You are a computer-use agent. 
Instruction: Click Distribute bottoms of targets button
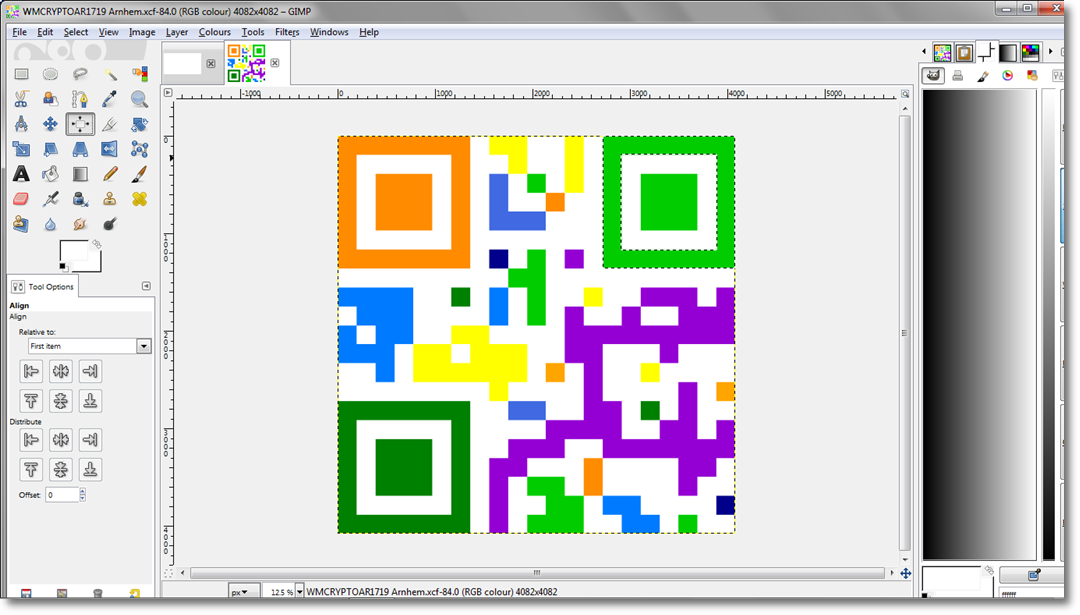[90, 469]
